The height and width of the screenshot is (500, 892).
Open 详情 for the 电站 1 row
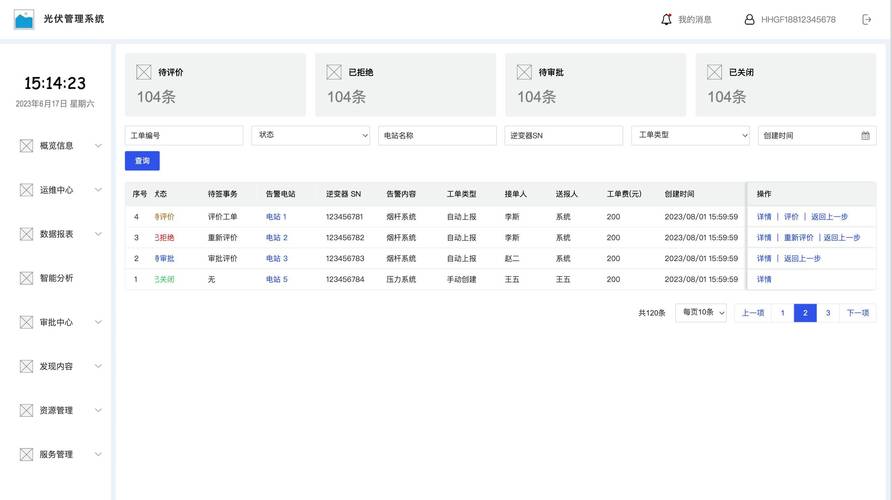coord(764,217)
